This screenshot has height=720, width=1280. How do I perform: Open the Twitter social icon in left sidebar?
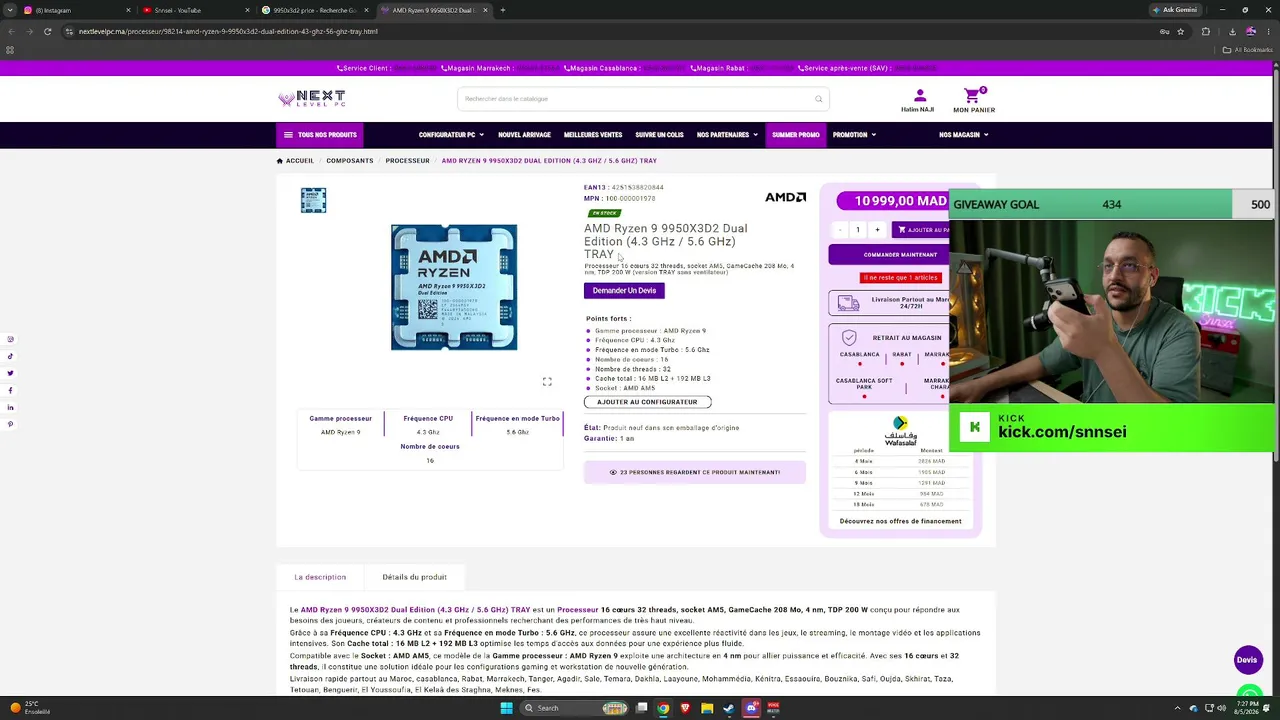tap(10, 373)
